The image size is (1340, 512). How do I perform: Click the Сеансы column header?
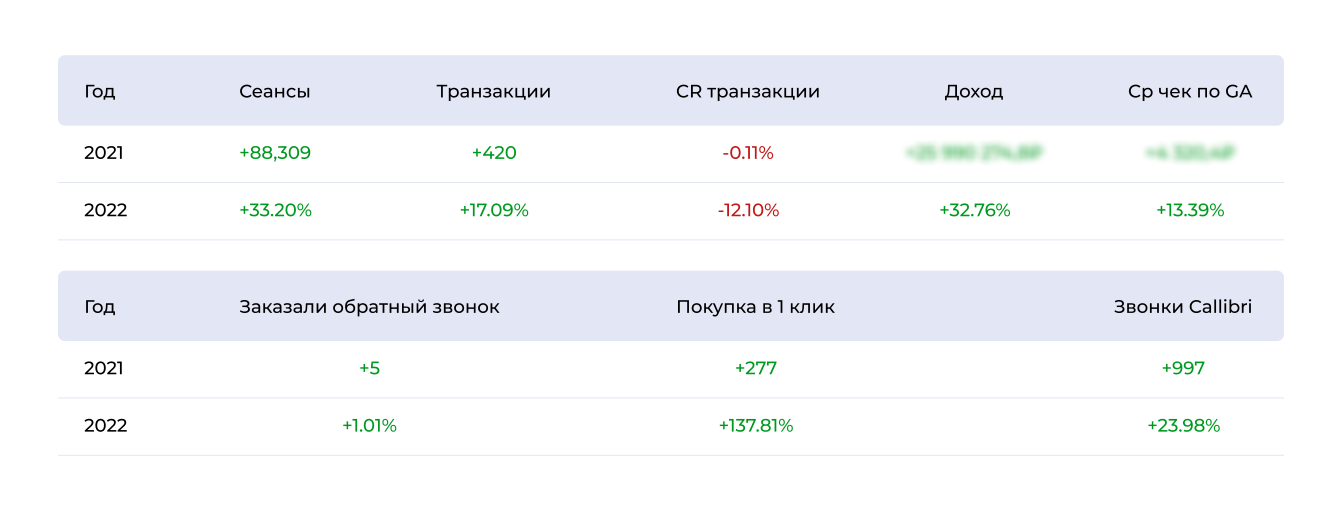[275, 91]
